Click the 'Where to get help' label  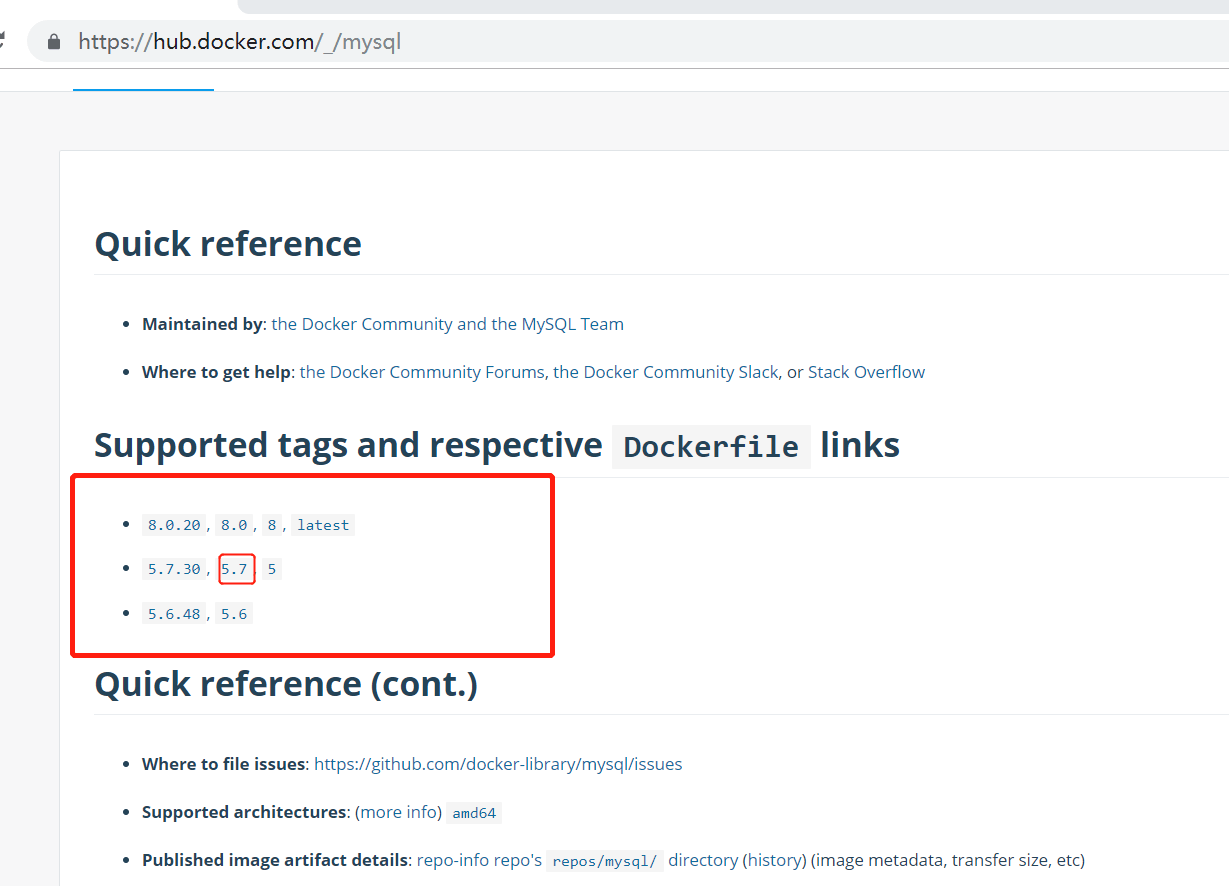pos(216,372)
